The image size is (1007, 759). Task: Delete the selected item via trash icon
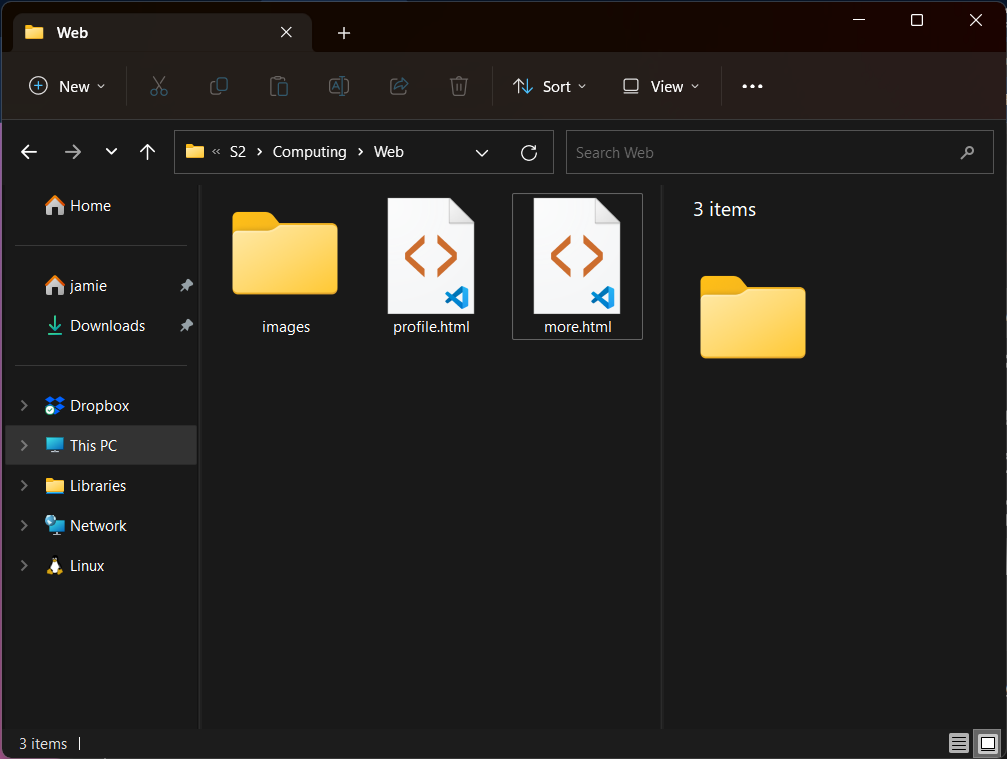pyautogui.click(x=459, y=86)
